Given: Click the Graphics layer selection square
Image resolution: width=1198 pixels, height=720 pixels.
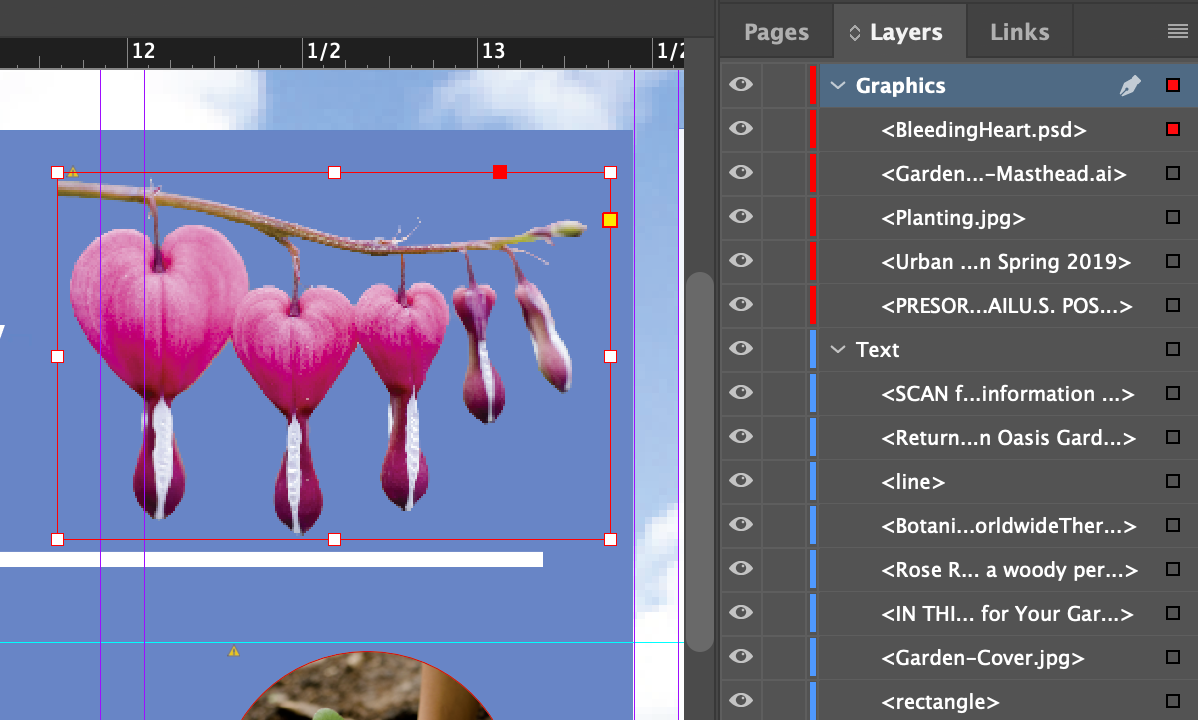Looking at the screenshot, I should coord(1173,85).
